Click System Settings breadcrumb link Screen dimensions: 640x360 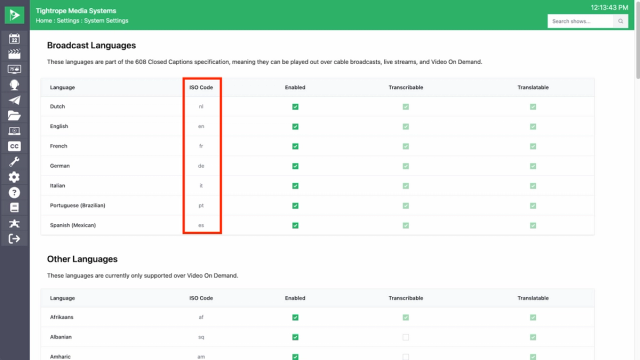click(x=106, y=20)
